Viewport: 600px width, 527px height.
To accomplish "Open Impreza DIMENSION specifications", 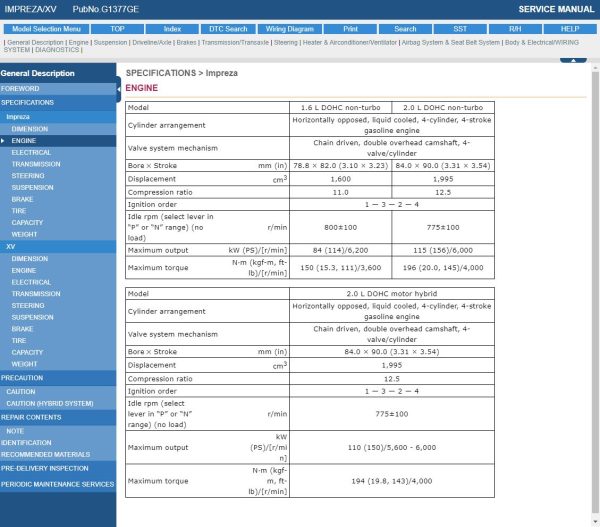I will (x=58, y=129).
